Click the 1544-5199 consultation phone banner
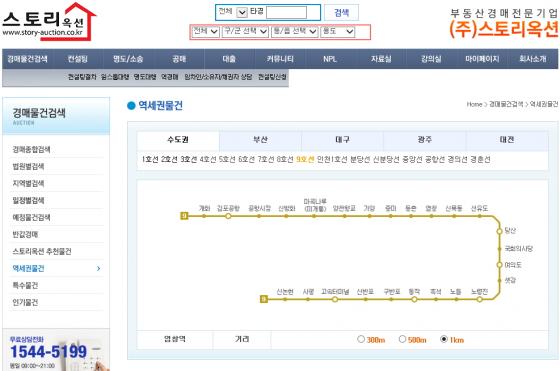 click(x=56, y=350)
